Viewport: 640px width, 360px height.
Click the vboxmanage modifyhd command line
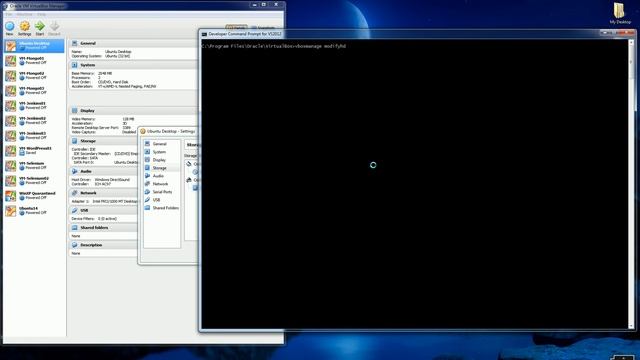tap(273, 46)
